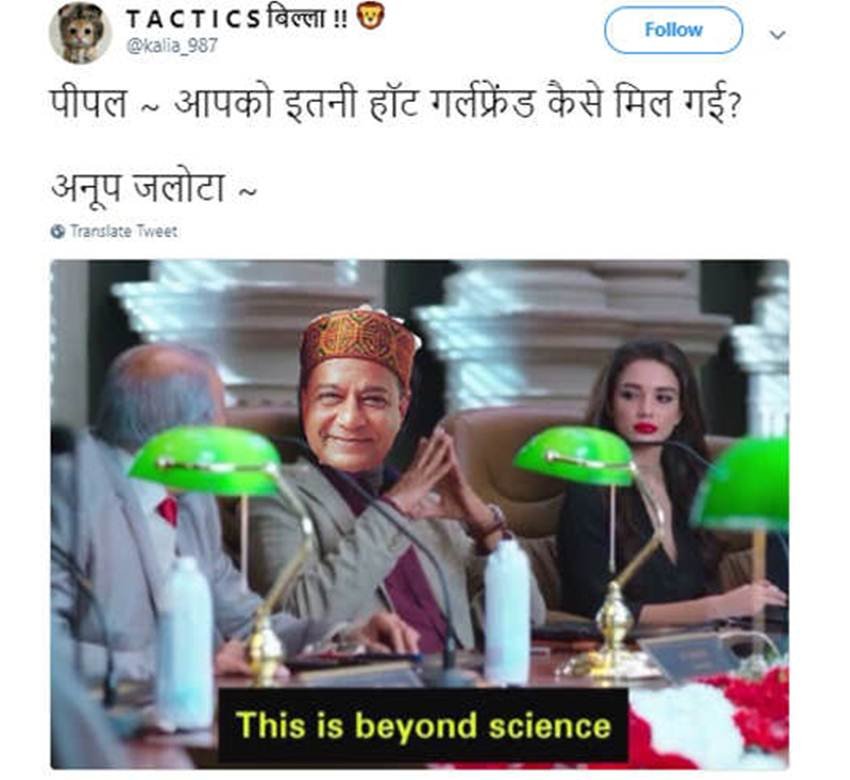Screen dimensions: 850x780
Task: Expand the tweet options chevron
Action: point(778,35)
